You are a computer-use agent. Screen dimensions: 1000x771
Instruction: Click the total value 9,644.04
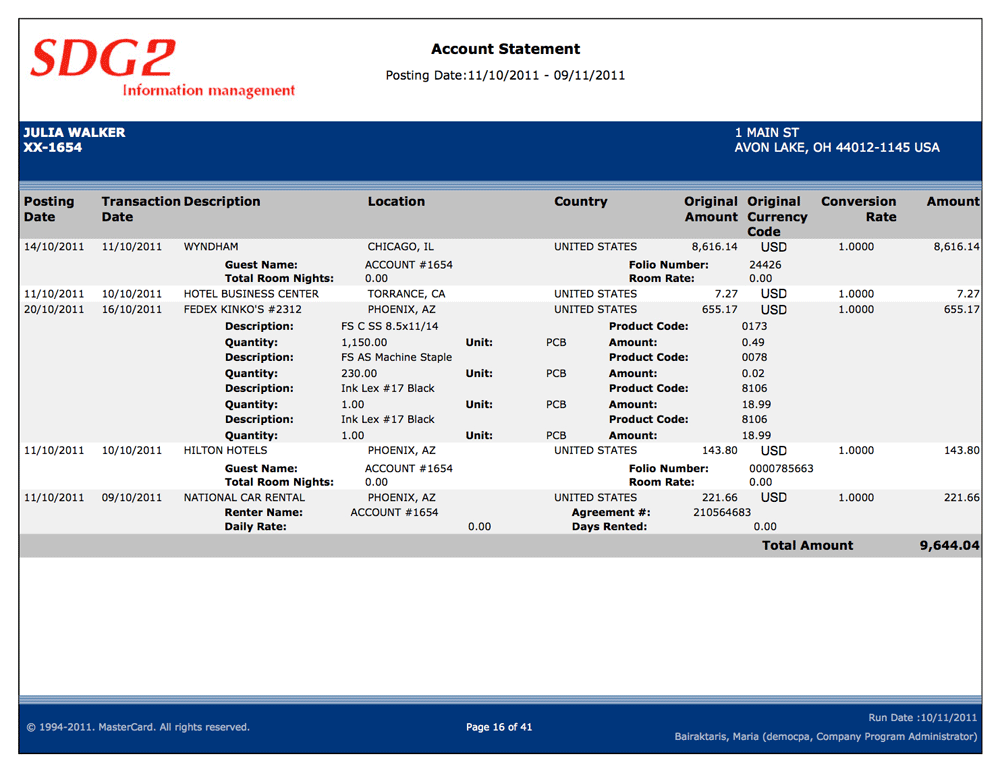[x=949, y=546]
